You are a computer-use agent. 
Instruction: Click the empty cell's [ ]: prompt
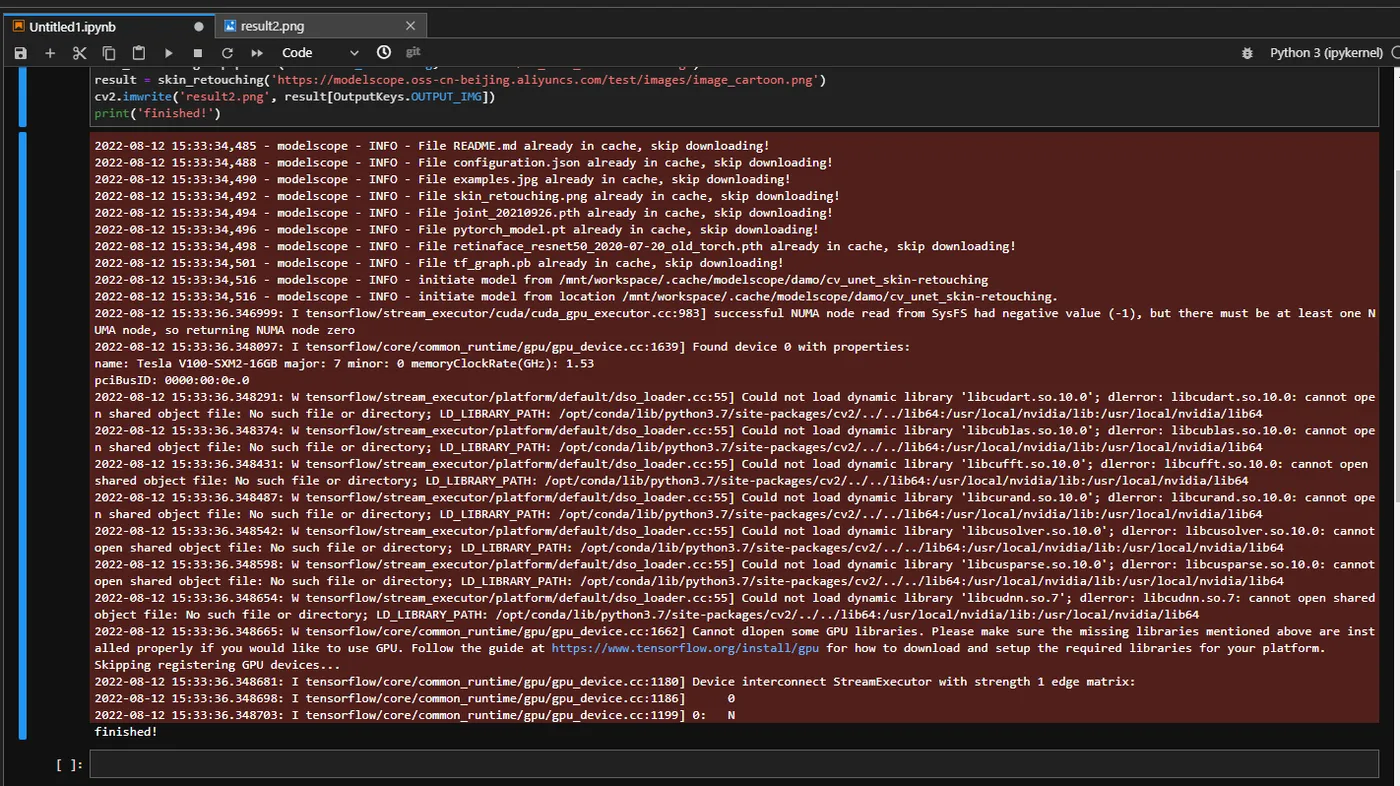[x=69, y=765]
